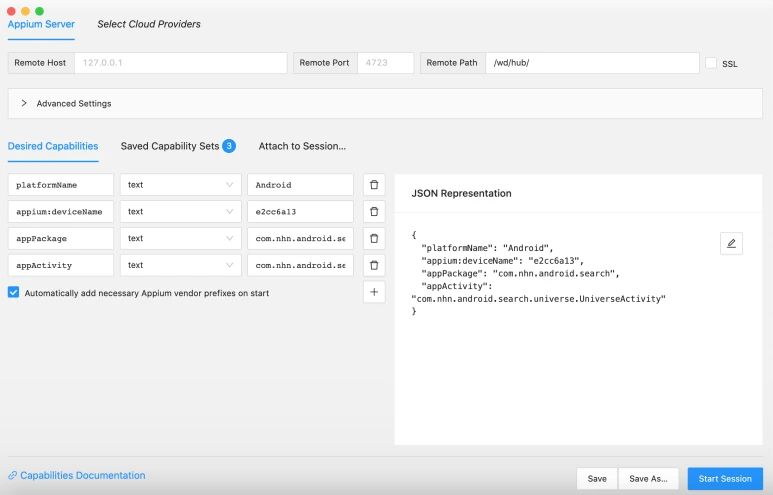Viewport: 773px width, 495px height.
Task: Click the JSON Representation heading
Action: (x=461, y=193)
